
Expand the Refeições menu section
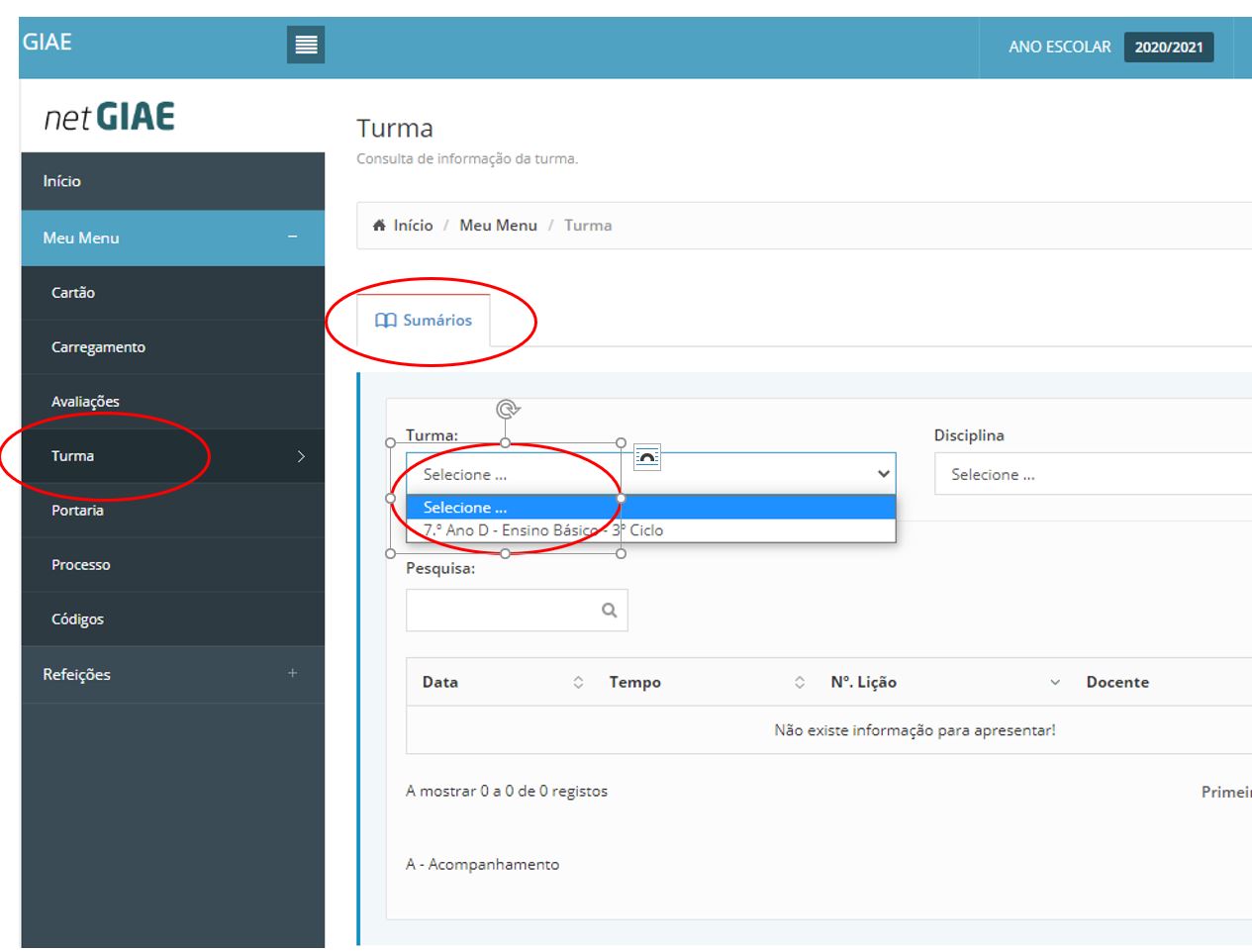pos(292,674)
